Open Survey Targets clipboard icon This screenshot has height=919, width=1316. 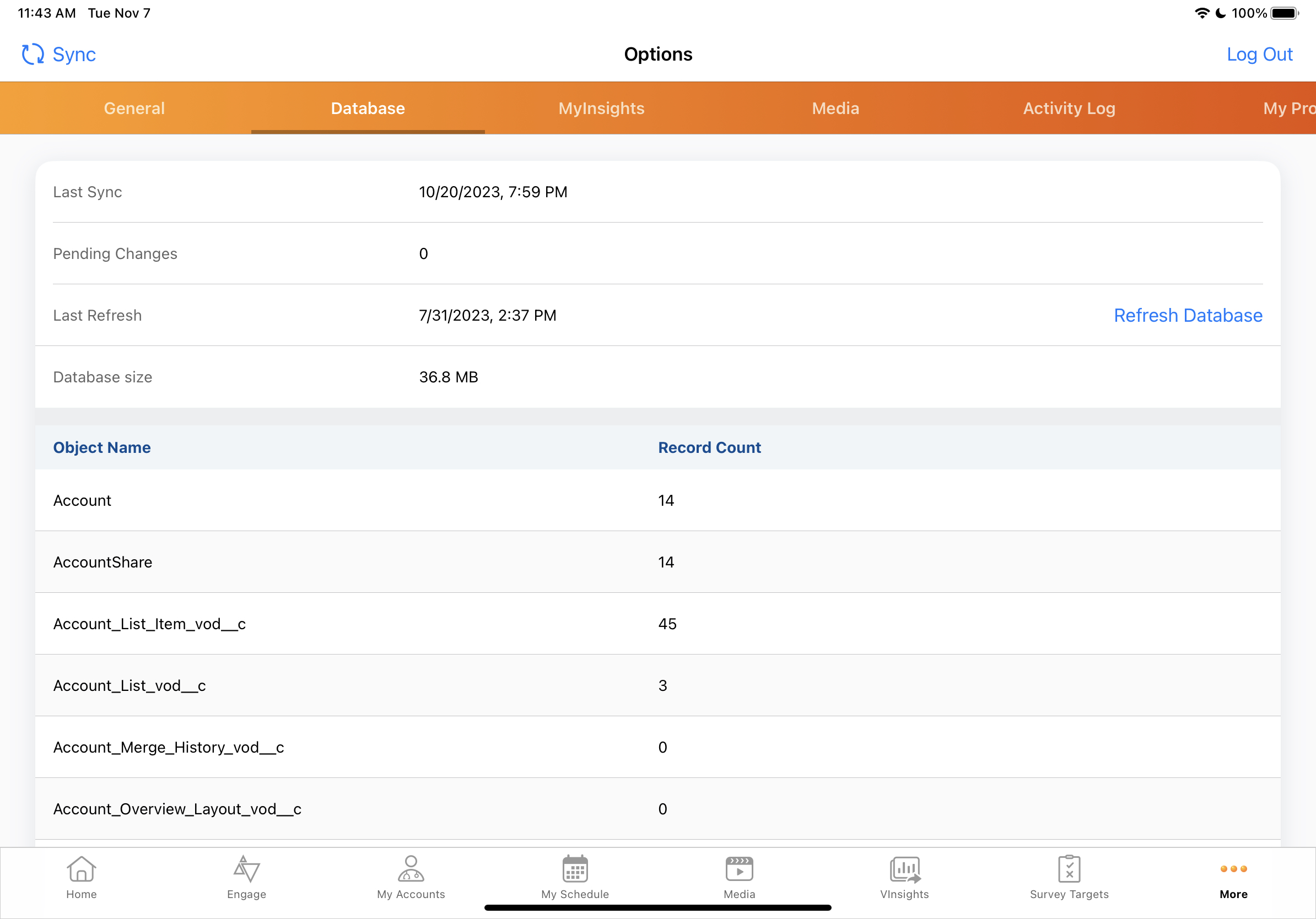[x=1069, y=869]
